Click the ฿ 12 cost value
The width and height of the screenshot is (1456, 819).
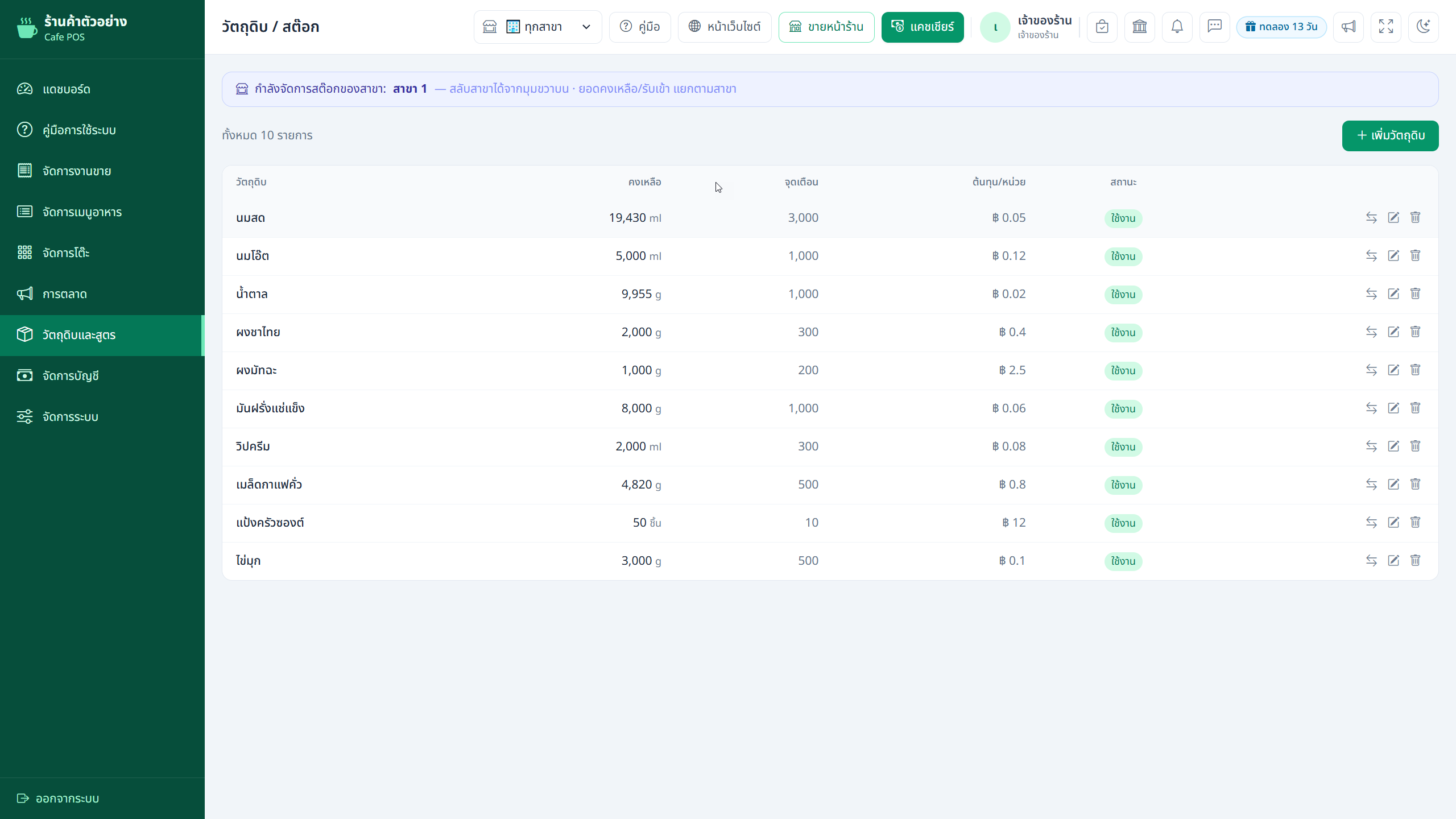(1014, 523)
